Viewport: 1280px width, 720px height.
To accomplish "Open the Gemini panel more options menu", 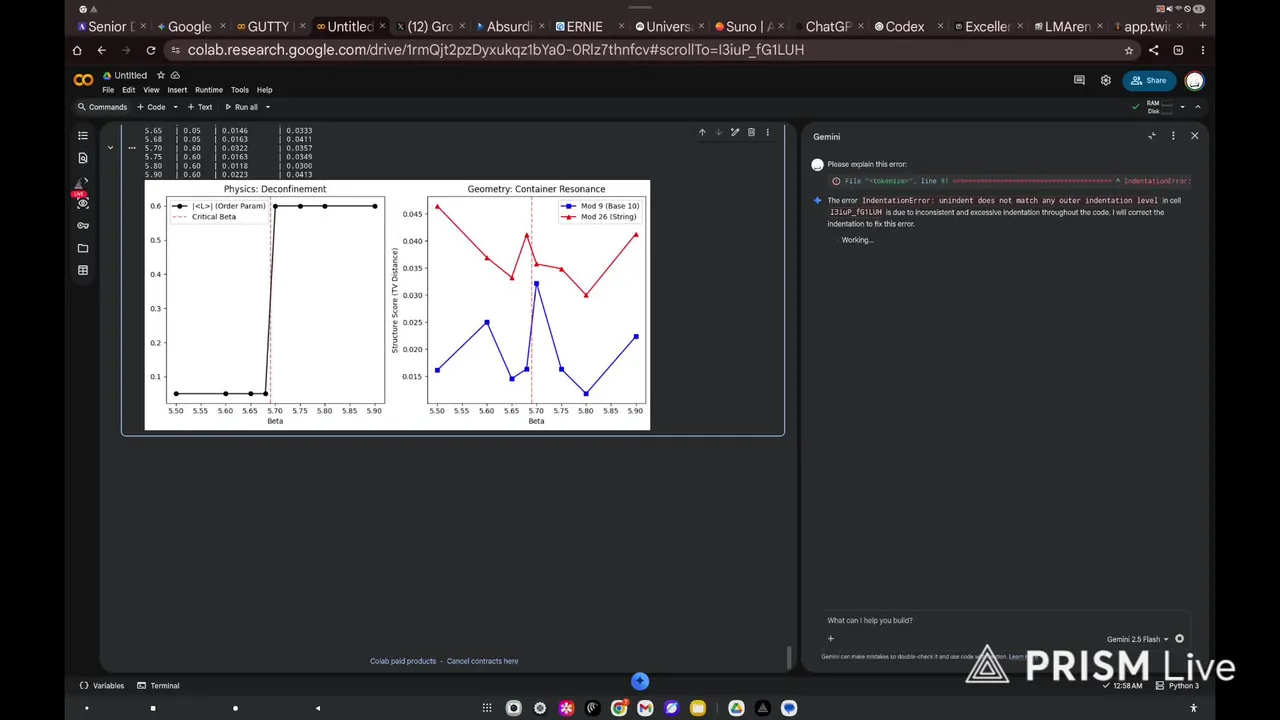I will click(1173, 136).
